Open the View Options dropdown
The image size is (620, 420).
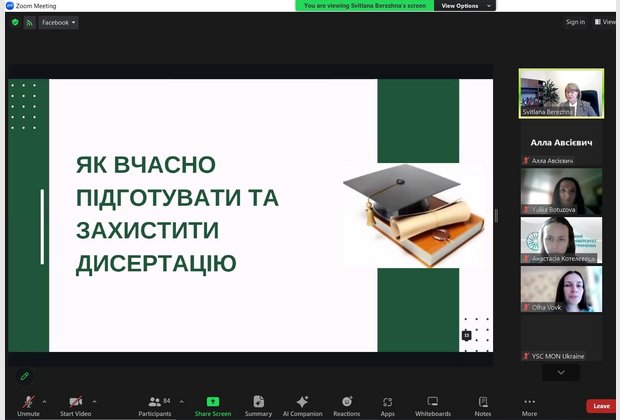point(465,6)
